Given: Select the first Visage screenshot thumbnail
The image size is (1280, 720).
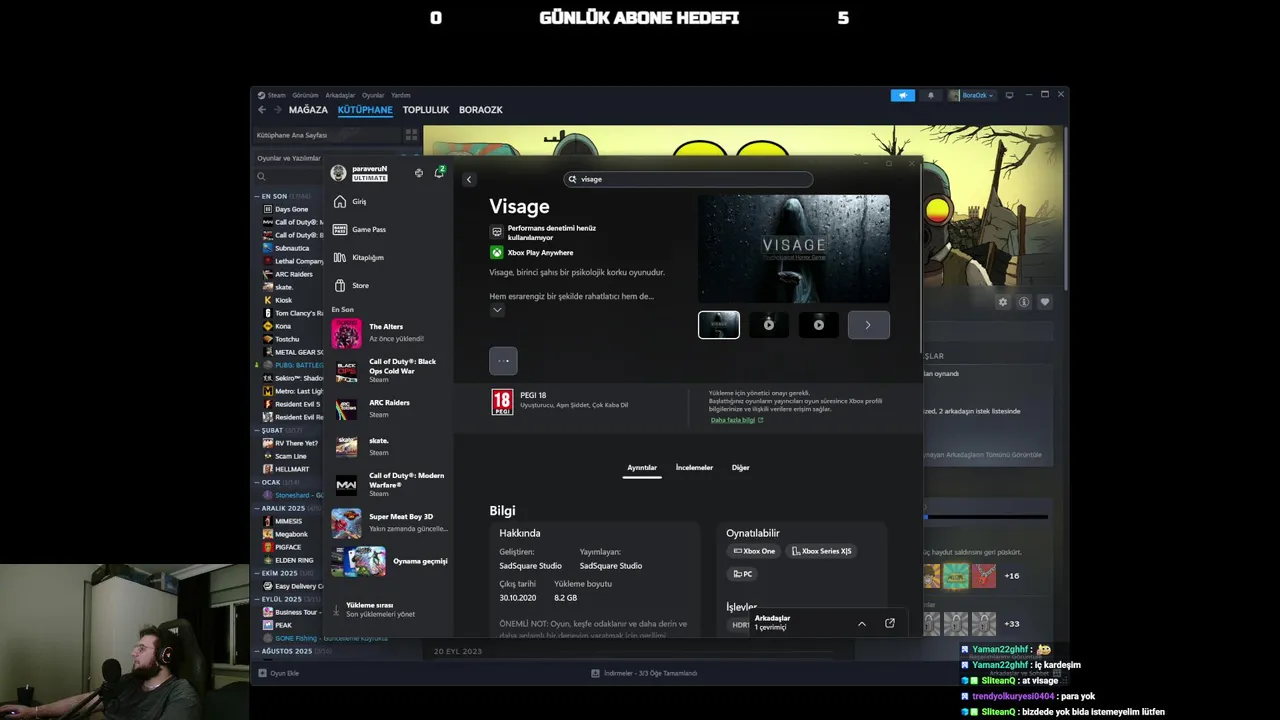Looking at the screenshot, I should click(x=719, y=324).
